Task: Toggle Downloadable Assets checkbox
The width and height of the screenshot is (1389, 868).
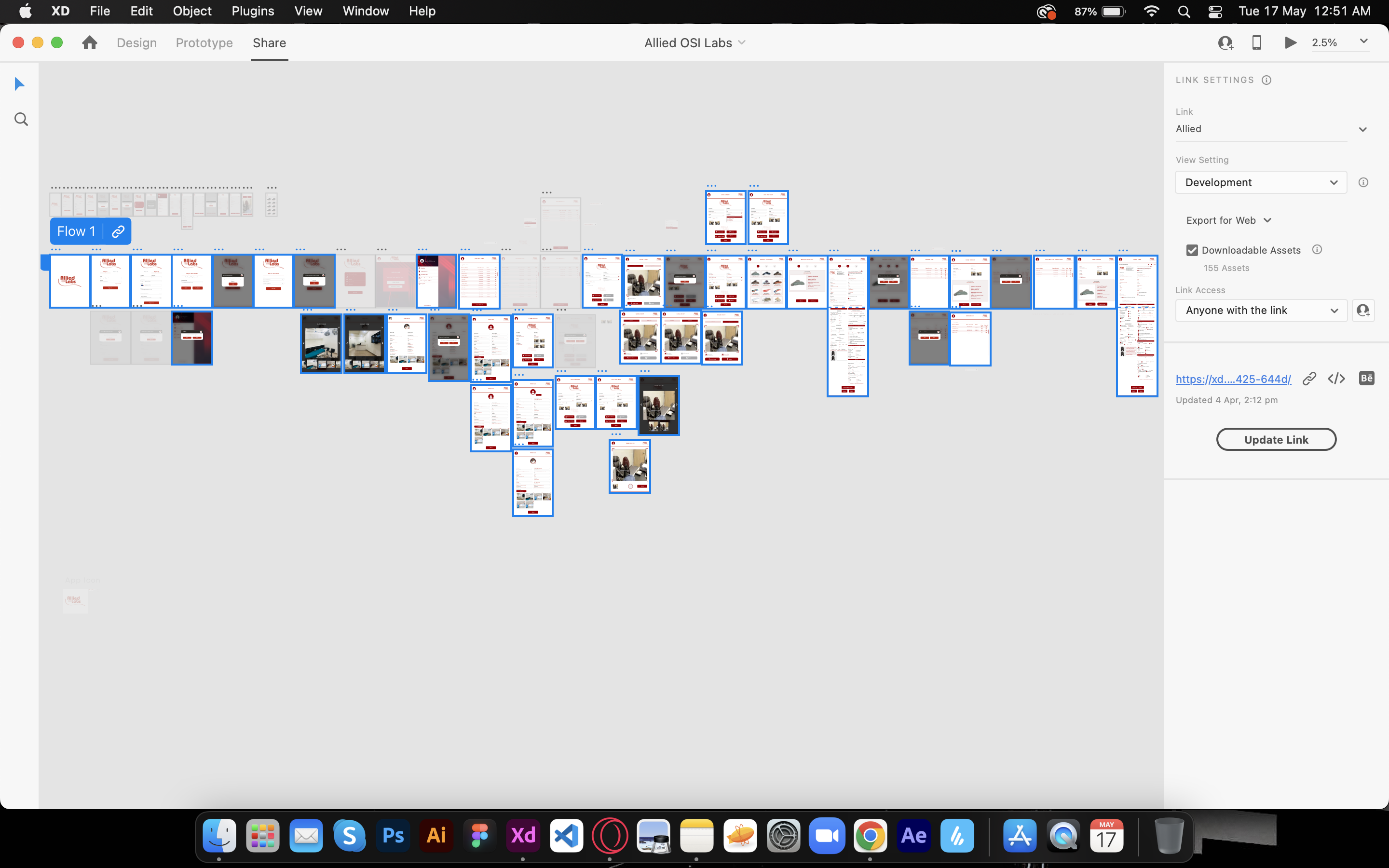Action: 1192,250
